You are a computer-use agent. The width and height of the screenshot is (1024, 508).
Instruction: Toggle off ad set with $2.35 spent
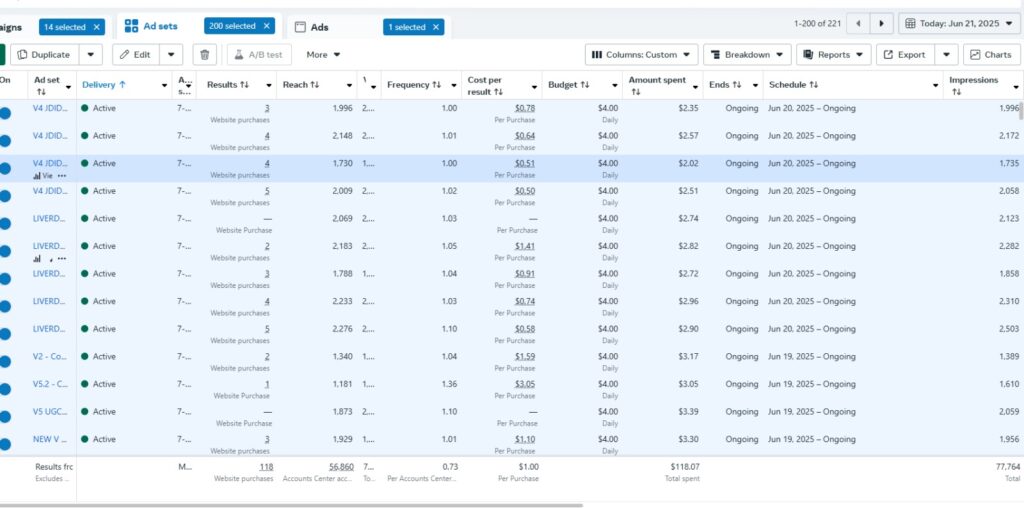5,113
